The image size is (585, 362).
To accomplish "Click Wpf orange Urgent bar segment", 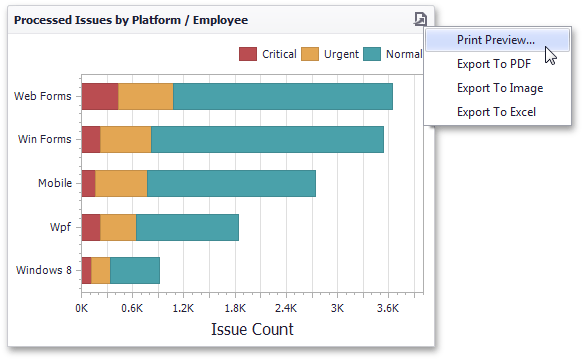I will tap(118, 227).
